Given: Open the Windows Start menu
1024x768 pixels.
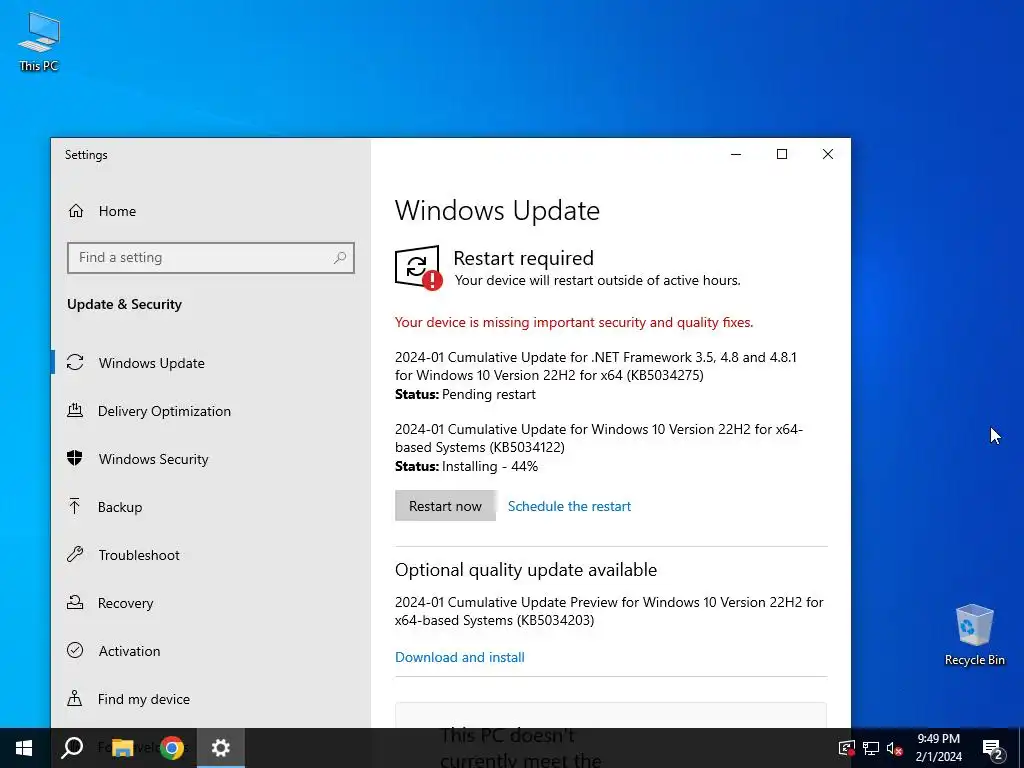Looking at the screenshot, I should (24, 748).
